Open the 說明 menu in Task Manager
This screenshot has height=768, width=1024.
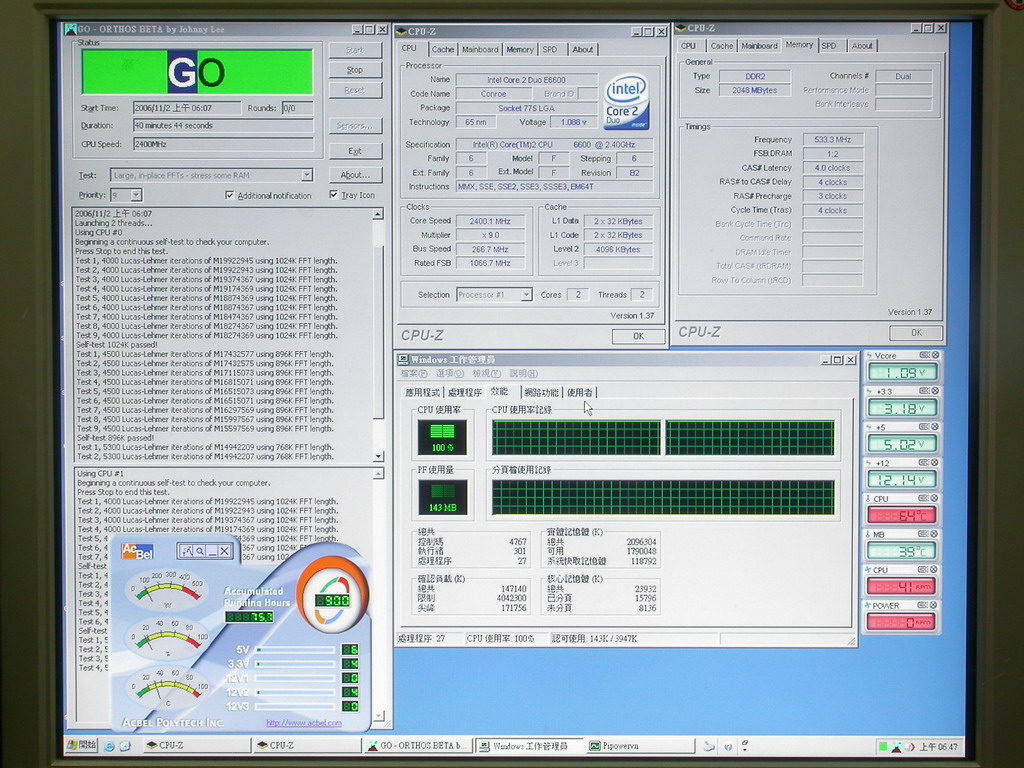pyautogui.click(x=523, y=374)
